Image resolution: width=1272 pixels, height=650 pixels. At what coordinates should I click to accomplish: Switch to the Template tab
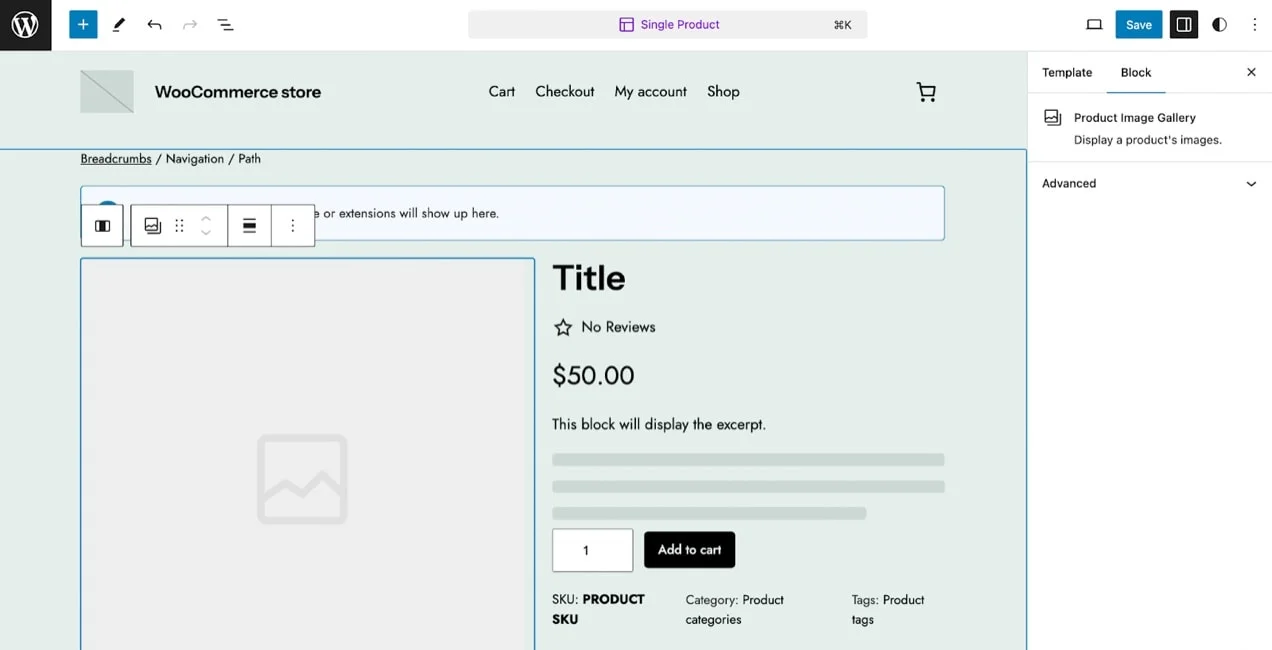coord(1066,72)
